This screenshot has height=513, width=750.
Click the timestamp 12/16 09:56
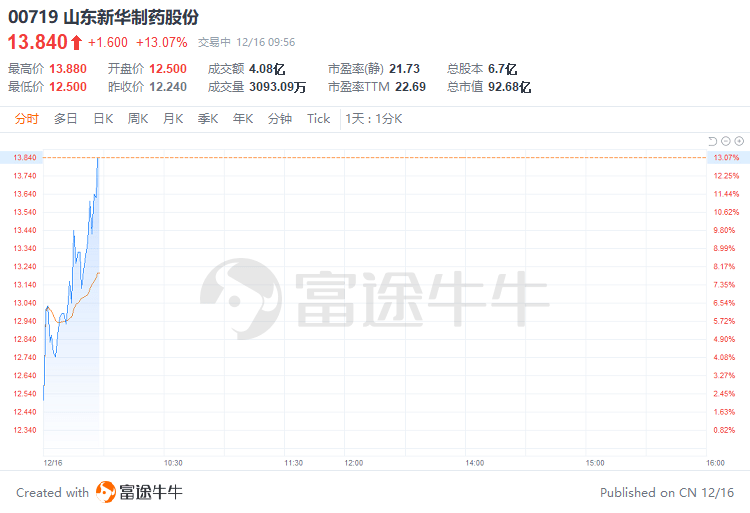(265, 43)
